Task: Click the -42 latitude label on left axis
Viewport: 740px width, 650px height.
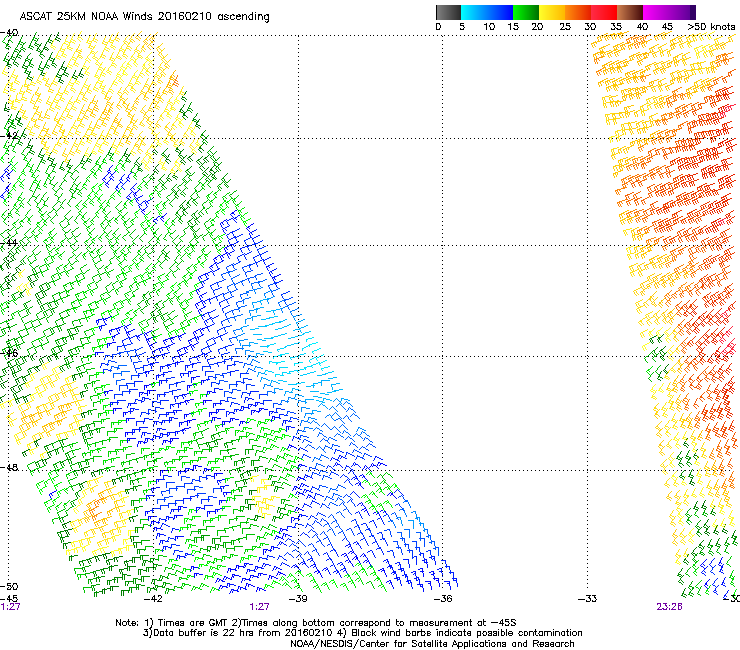Action: pyautogui.click(x=9, y=135)
